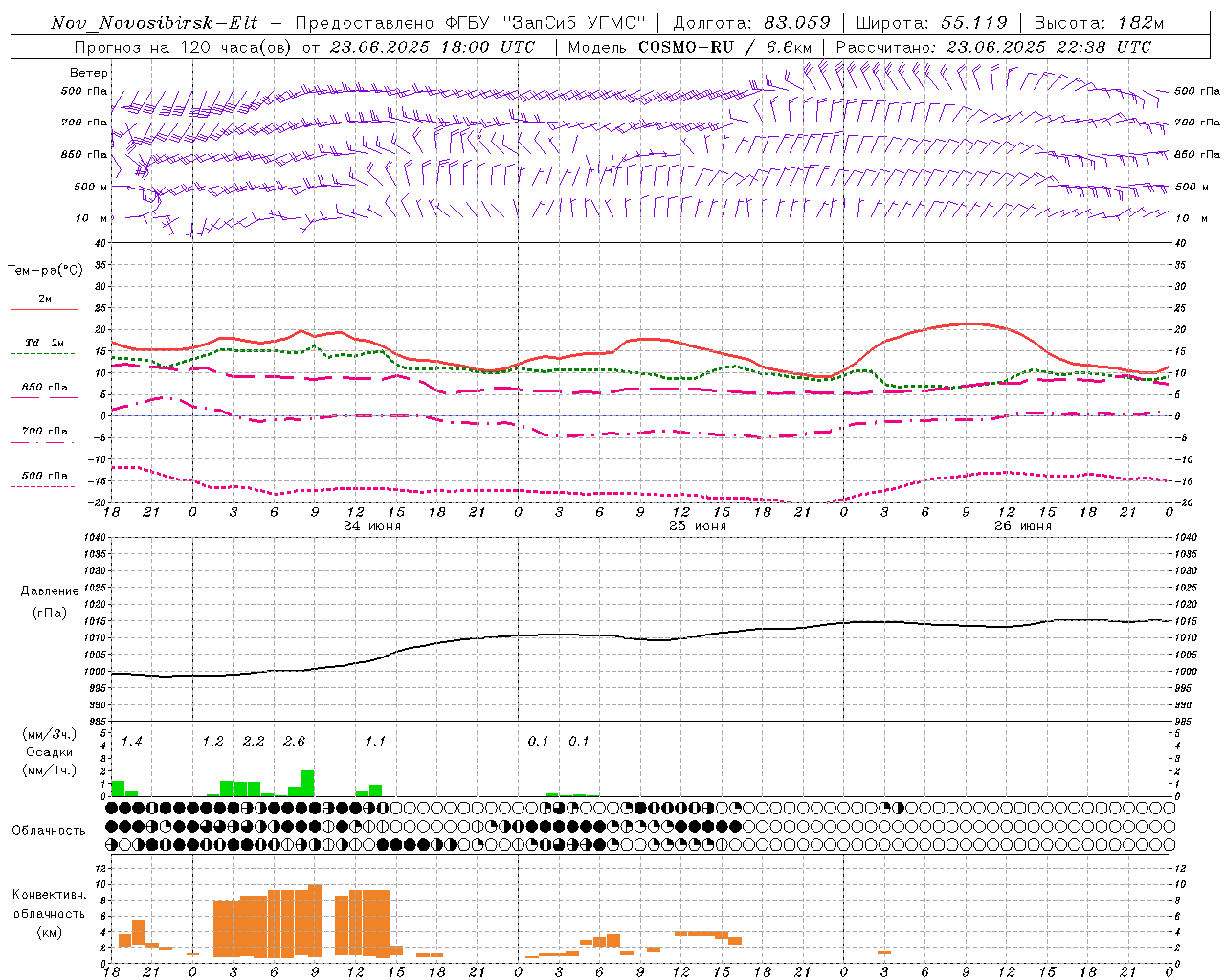The height and width of the screenshot is (980, 1225).
Task: Click the (мм/3ч.) precipitation unit label
Action: [x=50, y=735]
